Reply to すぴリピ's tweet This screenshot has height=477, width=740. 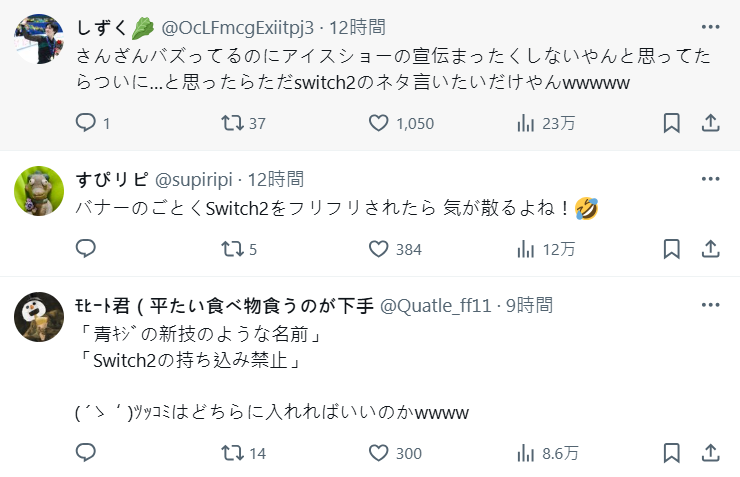tap(87, 249)
